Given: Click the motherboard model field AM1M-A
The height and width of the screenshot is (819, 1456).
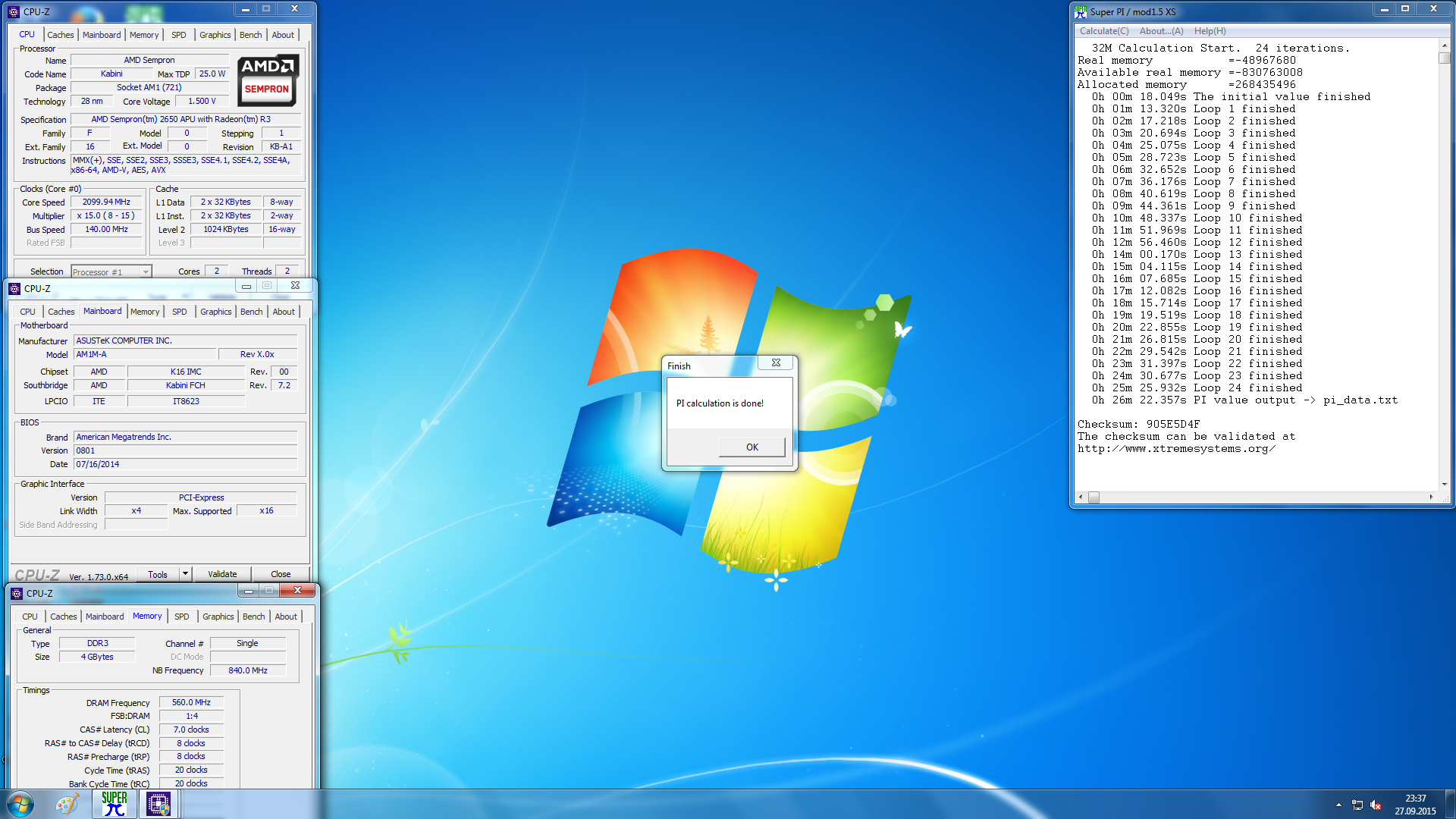Looking at the screenshot, I should (x=145, y=354).
